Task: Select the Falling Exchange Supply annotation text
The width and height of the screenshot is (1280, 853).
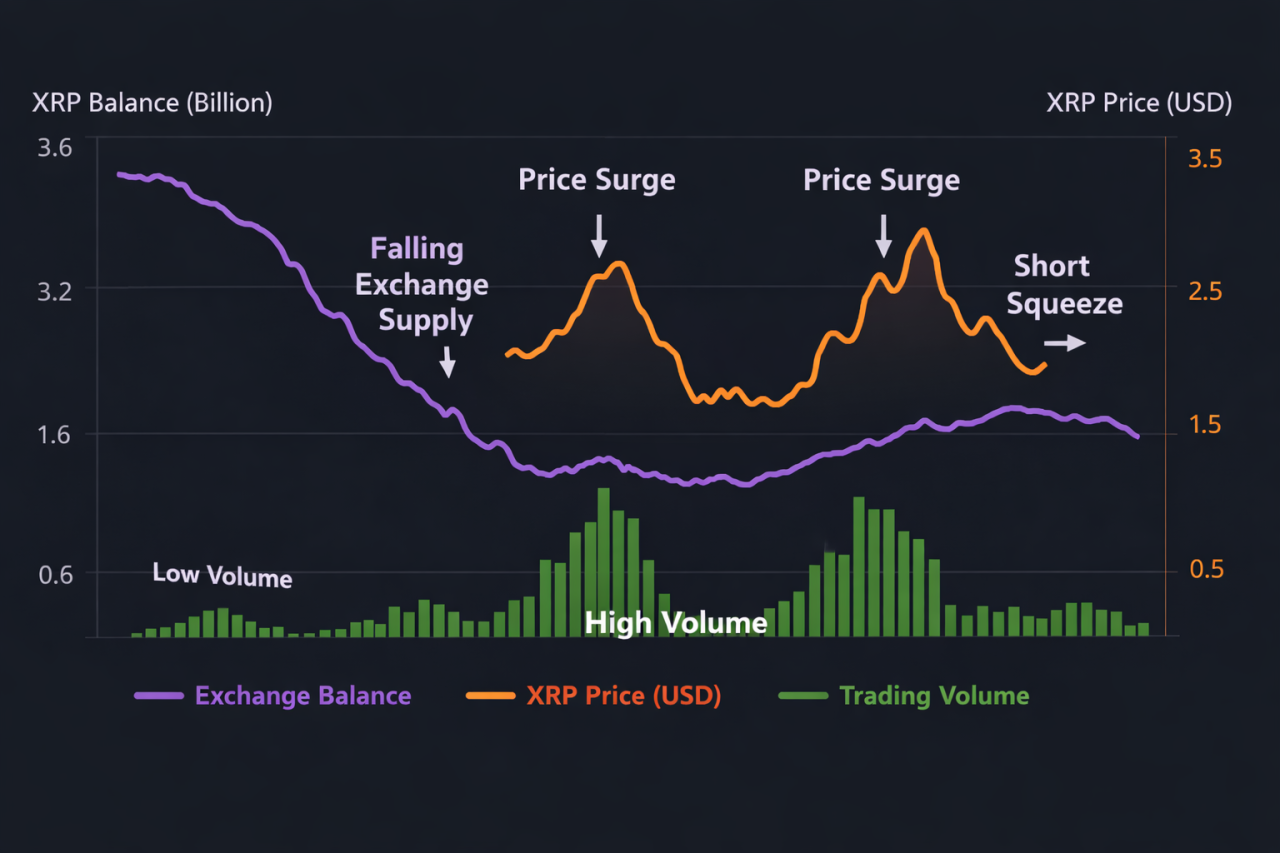Action: [x=422, y=285]
